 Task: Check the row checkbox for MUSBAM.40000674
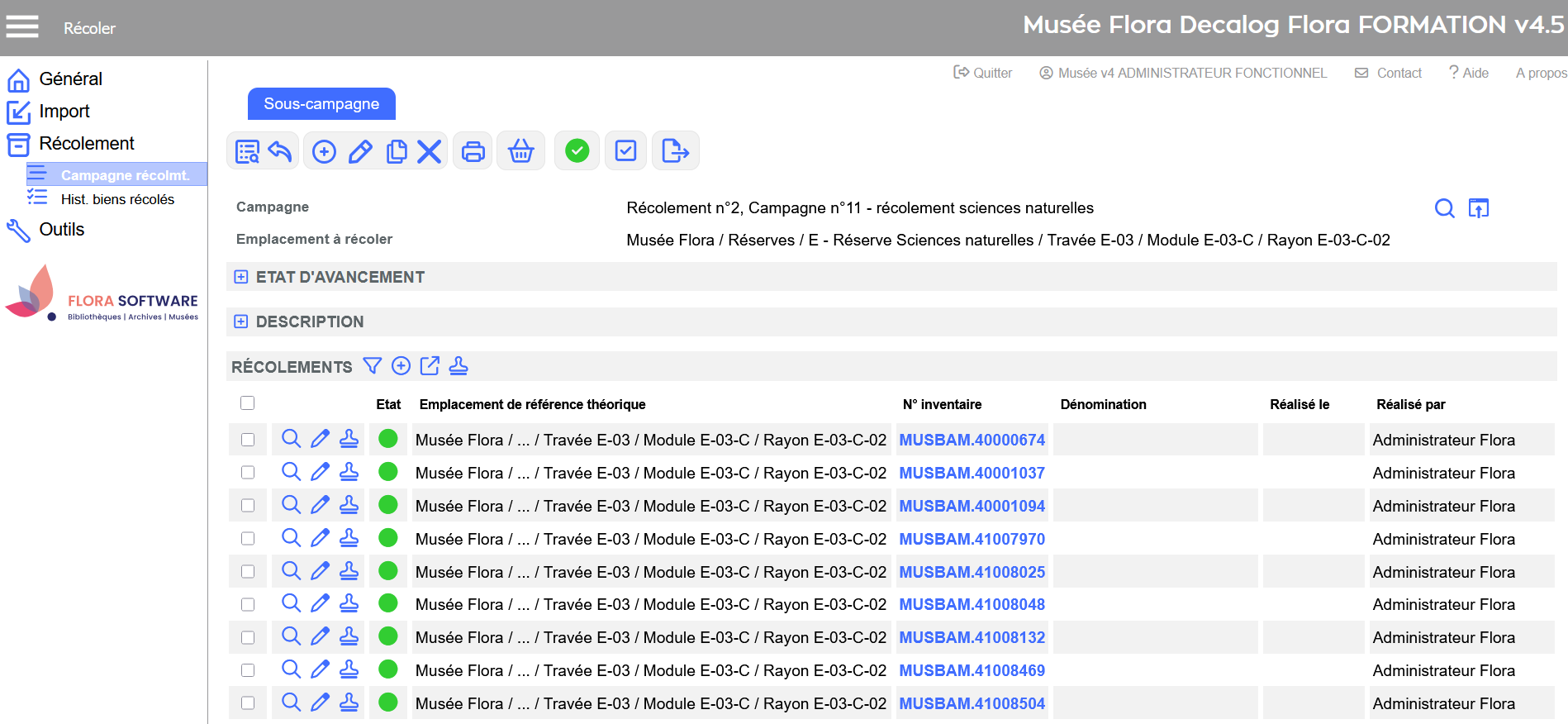pyautogui.click(x=248, y=440)
